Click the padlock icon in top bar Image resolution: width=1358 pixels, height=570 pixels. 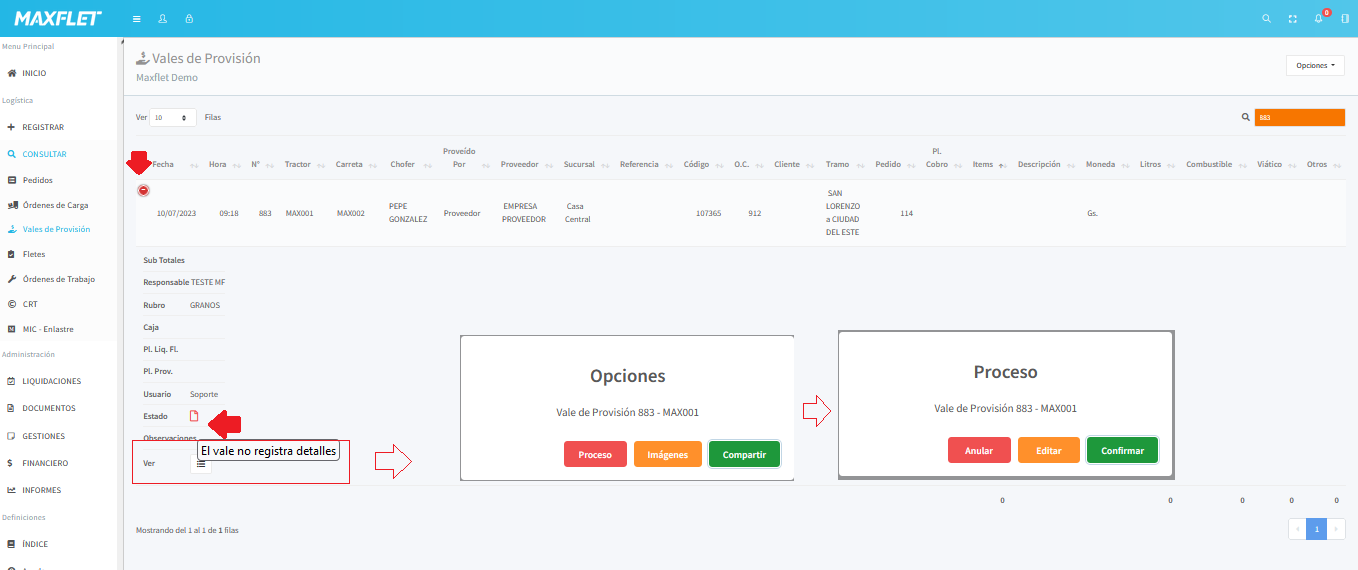[189, 19]
